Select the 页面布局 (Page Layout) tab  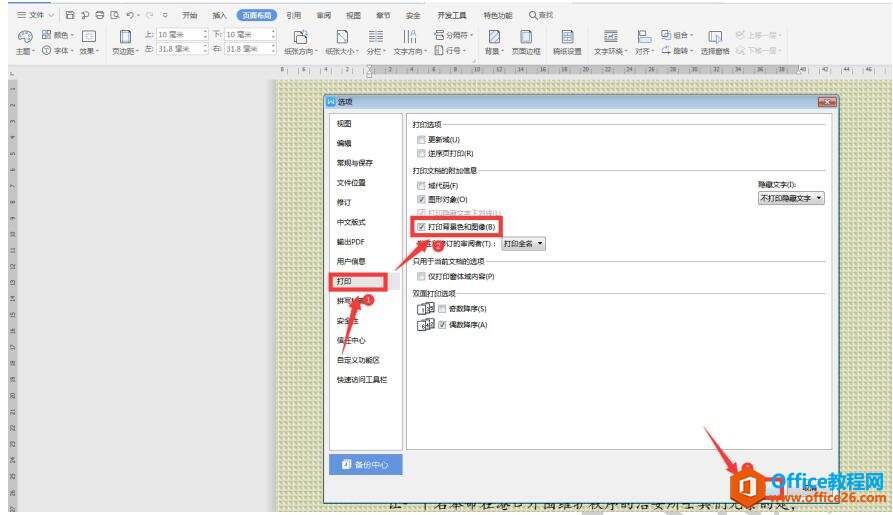[257, 15]
